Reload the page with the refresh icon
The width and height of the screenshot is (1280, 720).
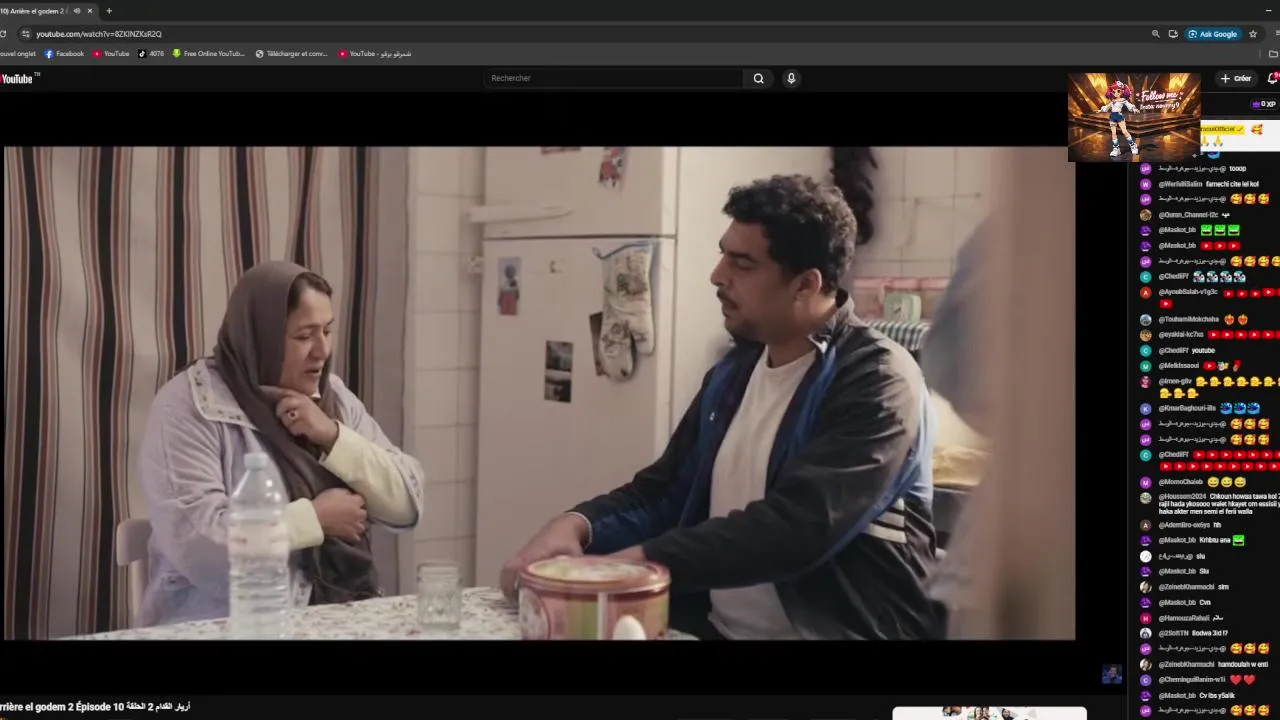[x=3, y=34]
